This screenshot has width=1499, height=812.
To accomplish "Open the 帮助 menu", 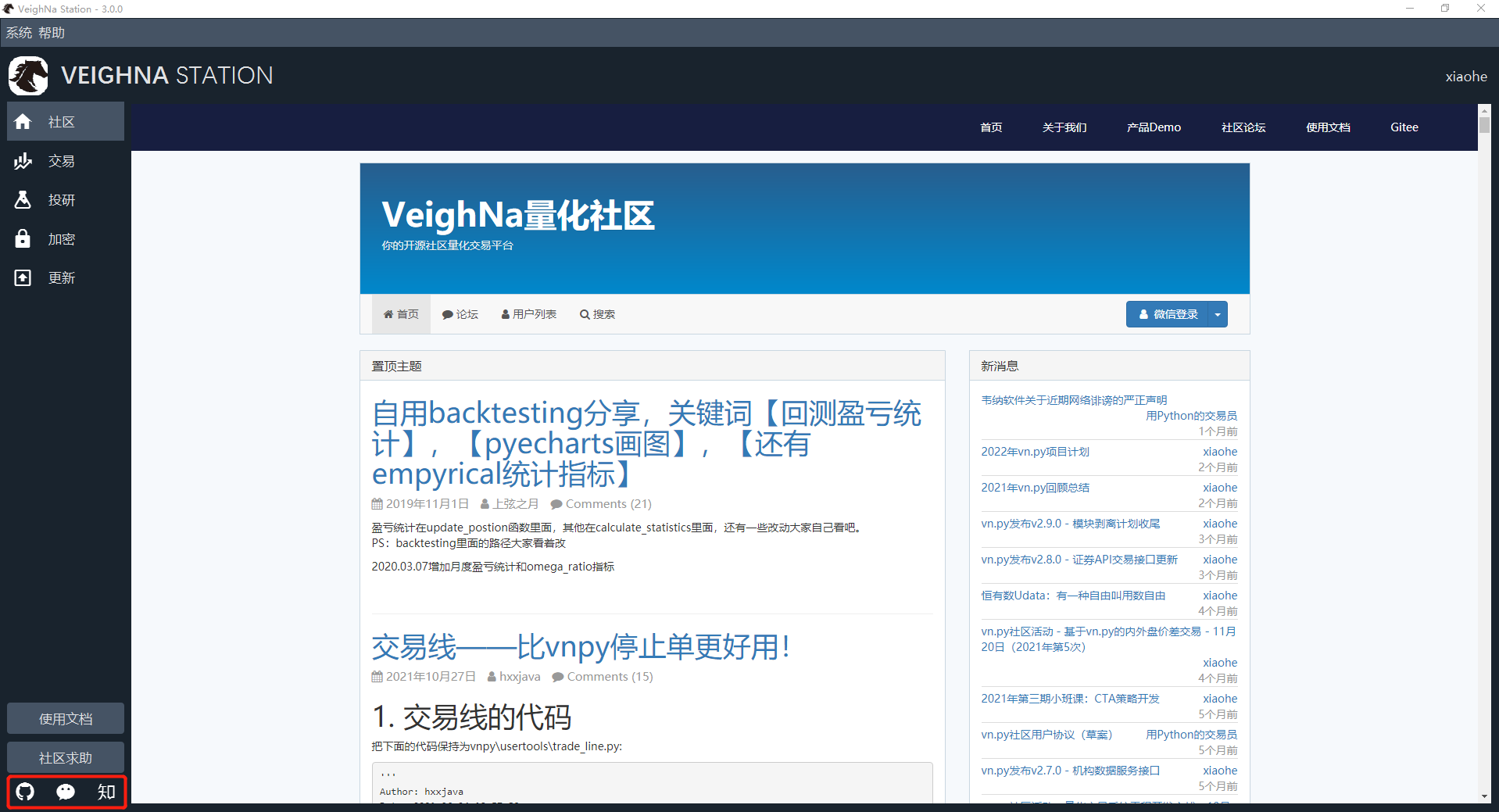I will coord(51,32).
